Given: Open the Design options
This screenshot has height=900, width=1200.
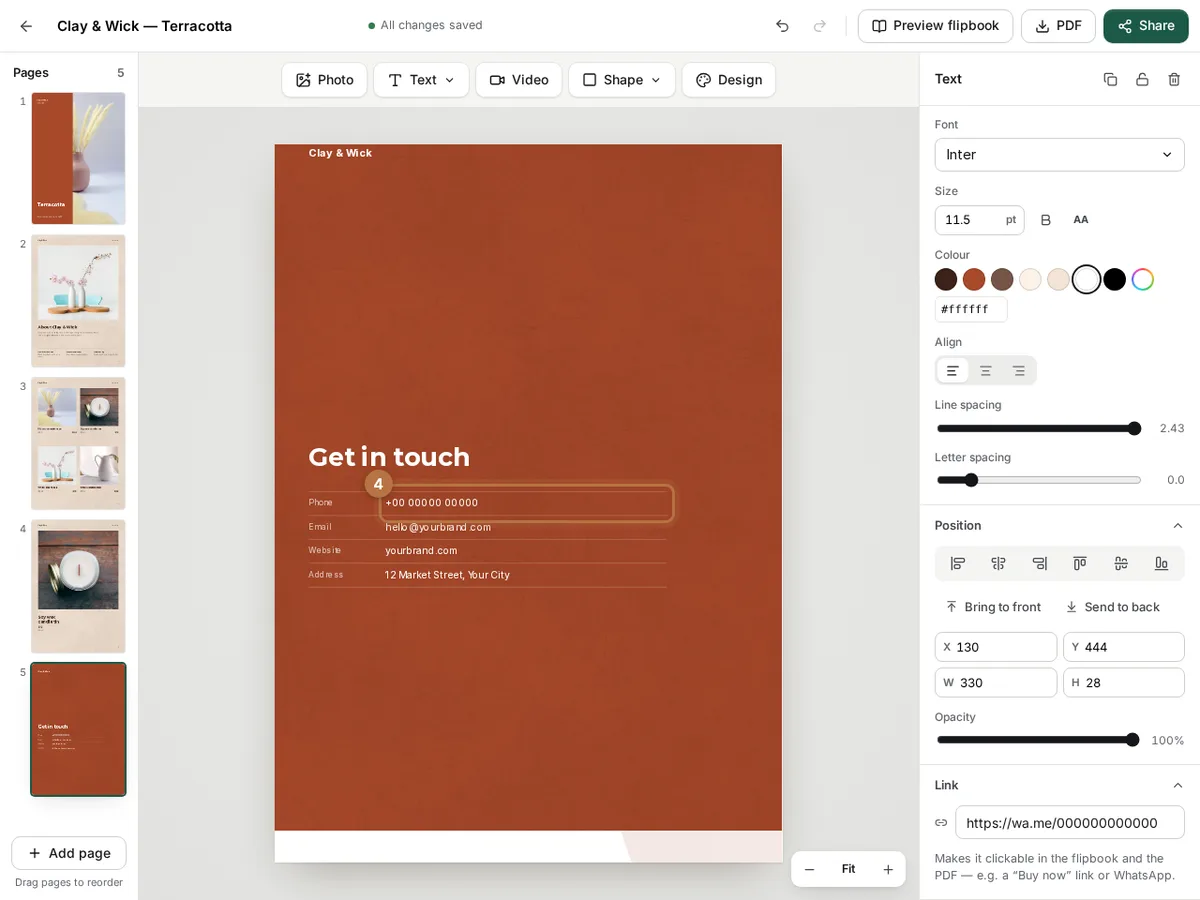Looking at the screenshot, I should click(729, 80).
